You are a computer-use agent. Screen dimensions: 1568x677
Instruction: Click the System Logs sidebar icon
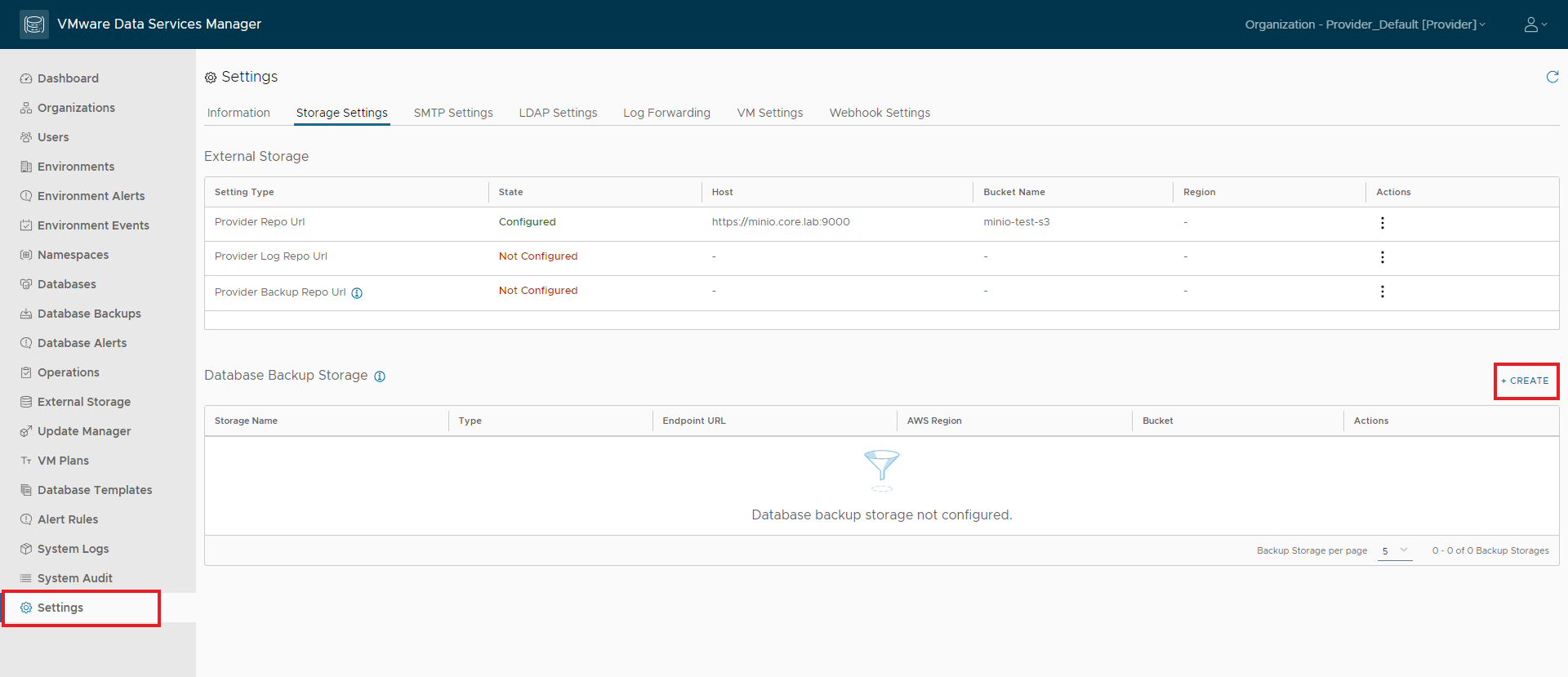[x=26, y=549]
